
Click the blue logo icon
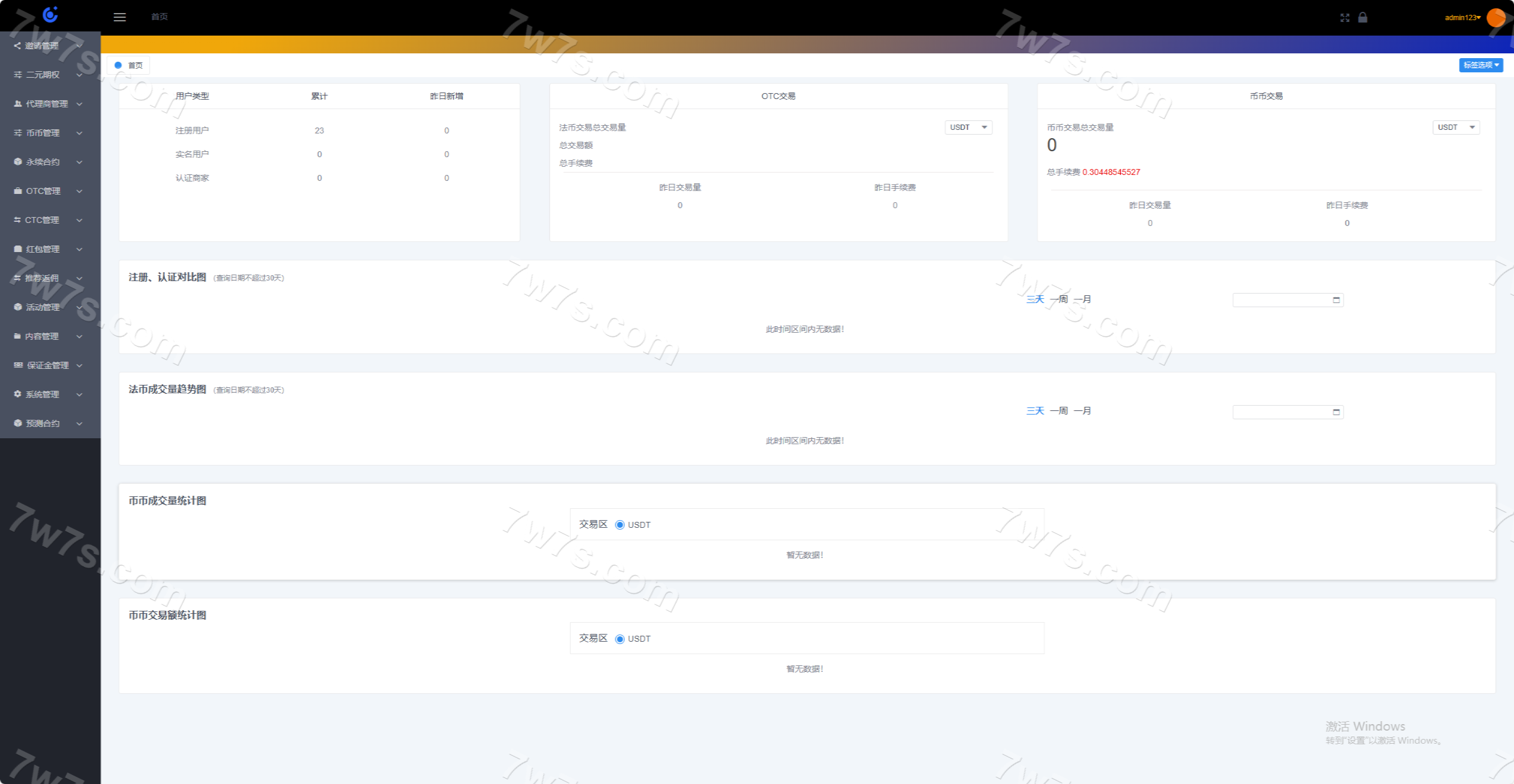(x=50, y=14)
